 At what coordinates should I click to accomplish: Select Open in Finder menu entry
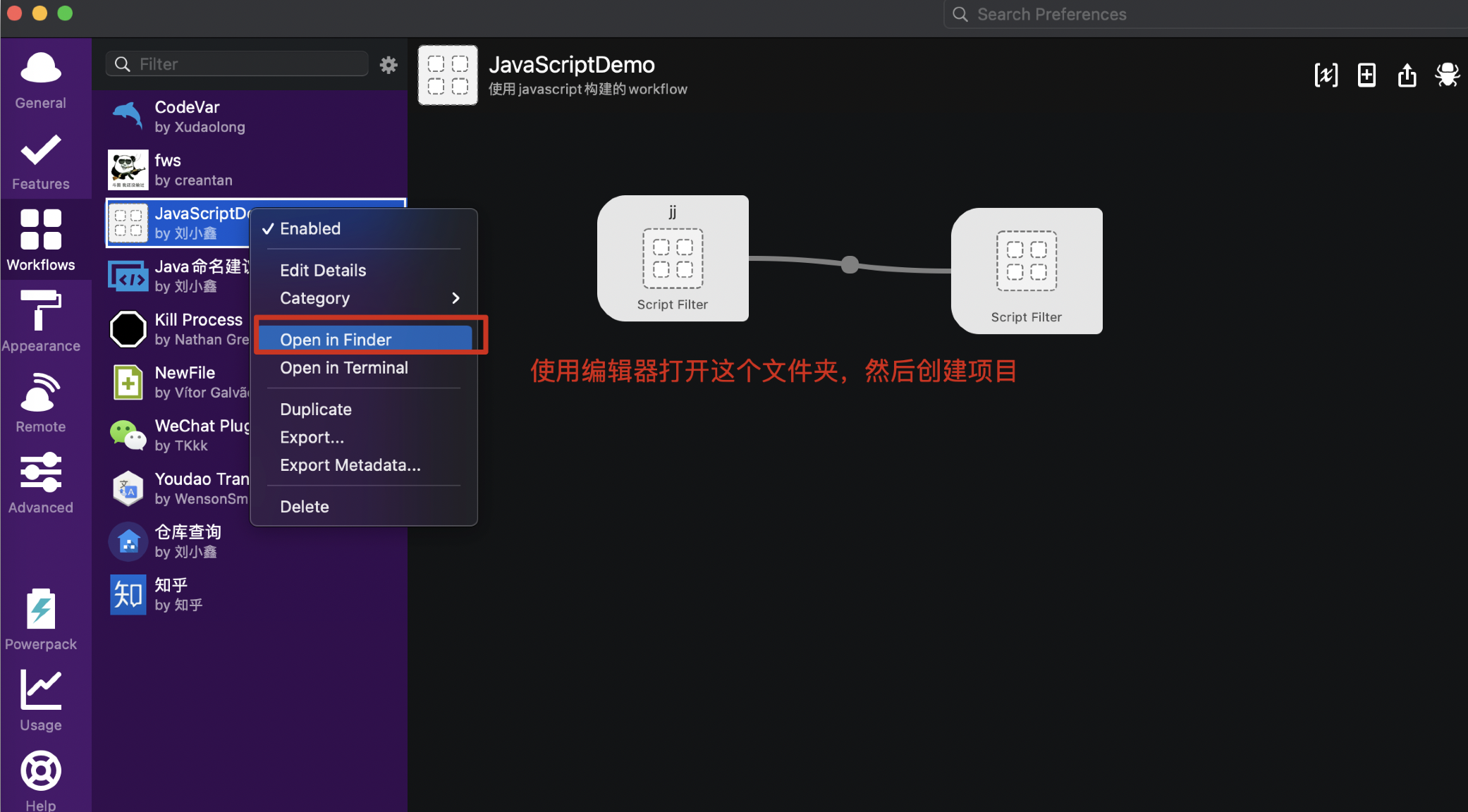pyautogui.click(x=336, y=340)
